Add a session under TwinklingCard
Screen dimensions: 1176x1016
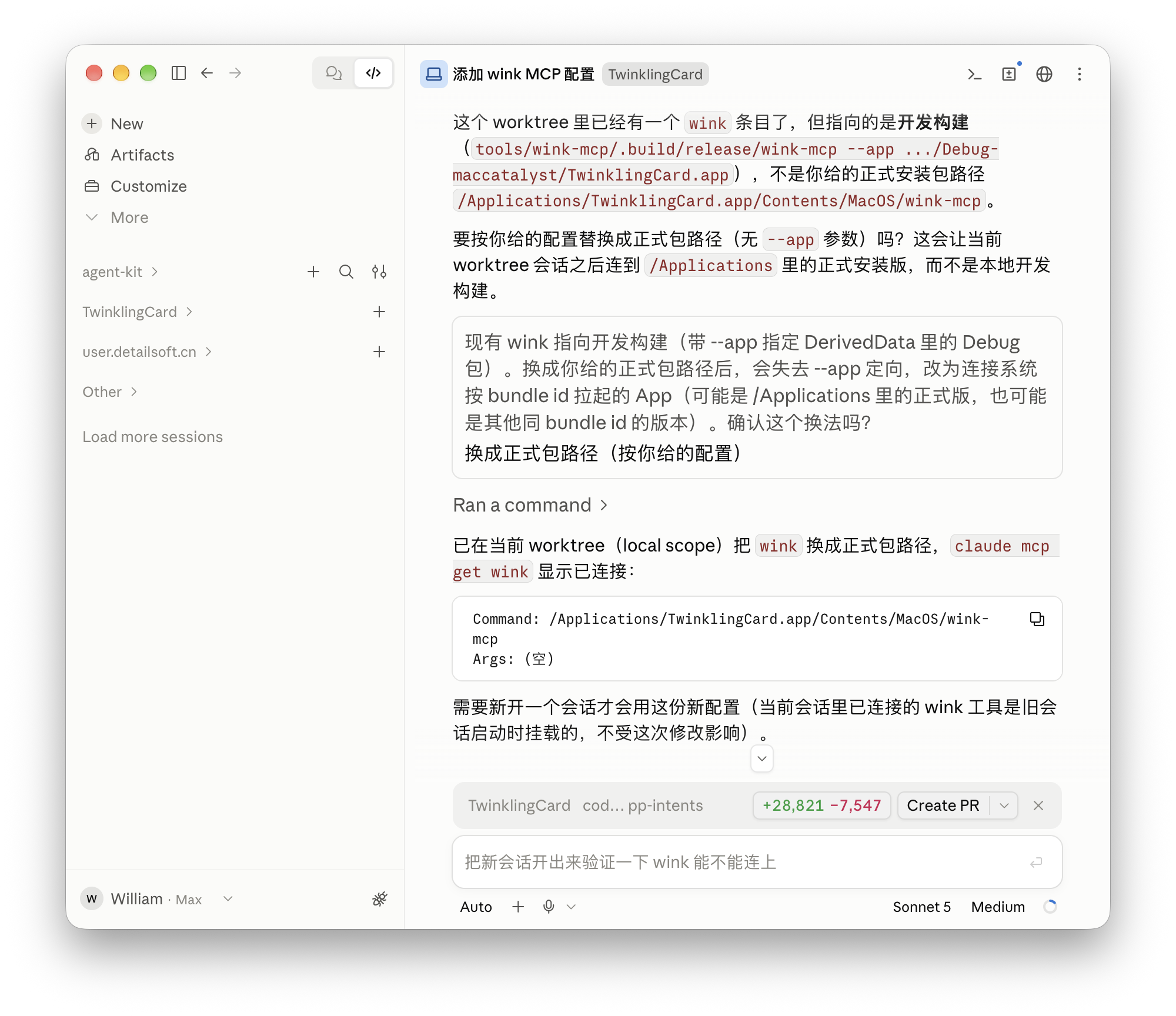pos(379,312)
